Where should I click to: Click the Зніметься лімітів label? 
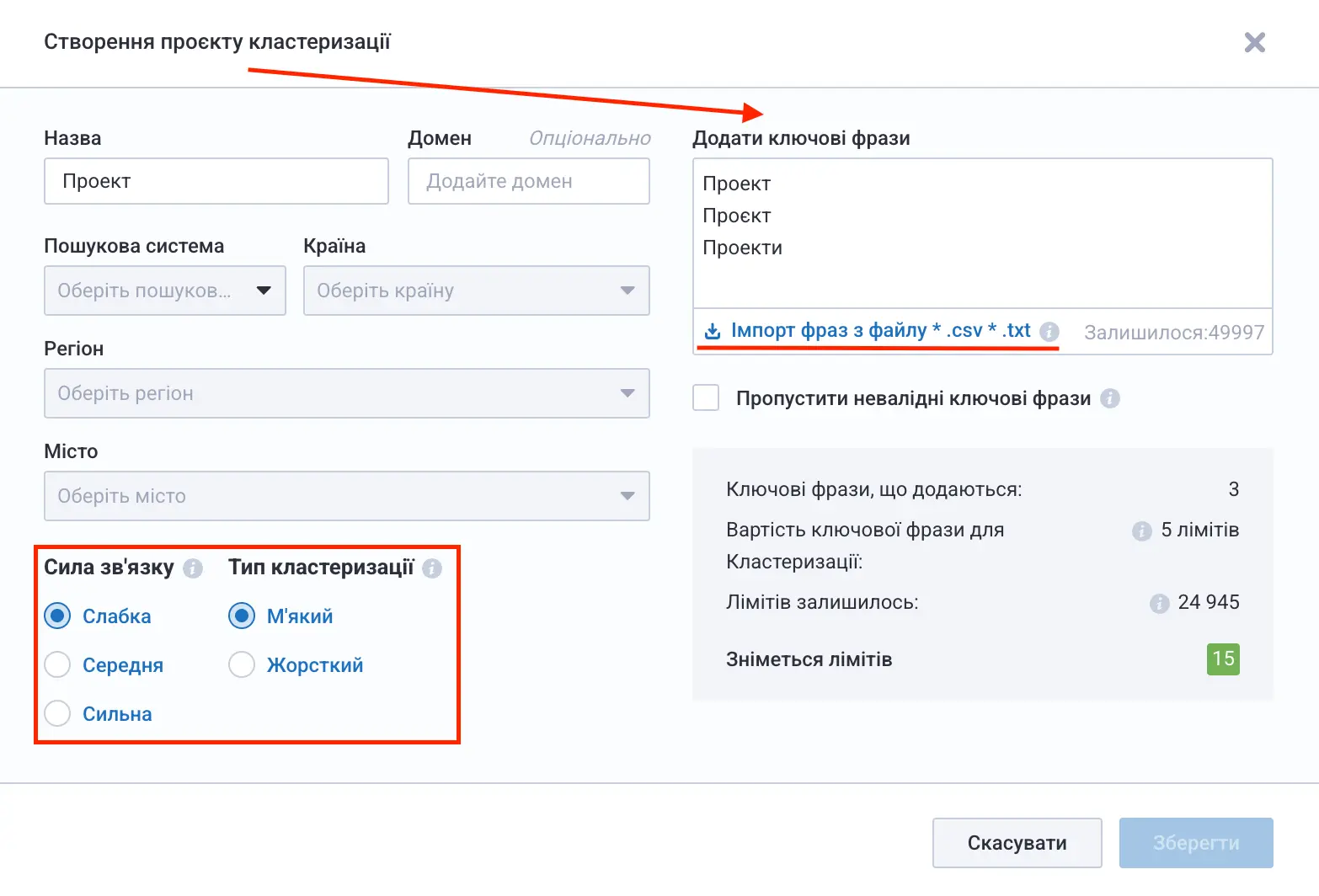(x=809, y=659)
